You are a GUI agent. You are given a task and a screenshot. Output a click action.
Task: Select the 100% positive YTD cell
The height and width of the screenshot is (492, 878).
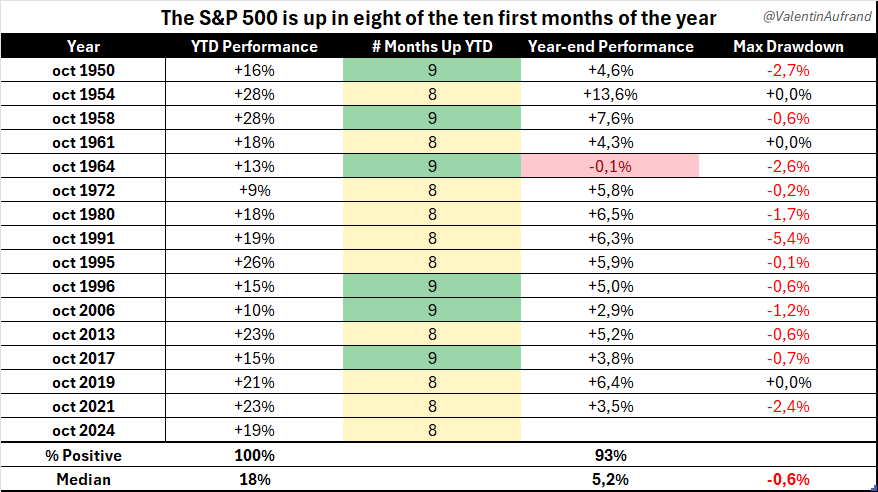point(254,455)
